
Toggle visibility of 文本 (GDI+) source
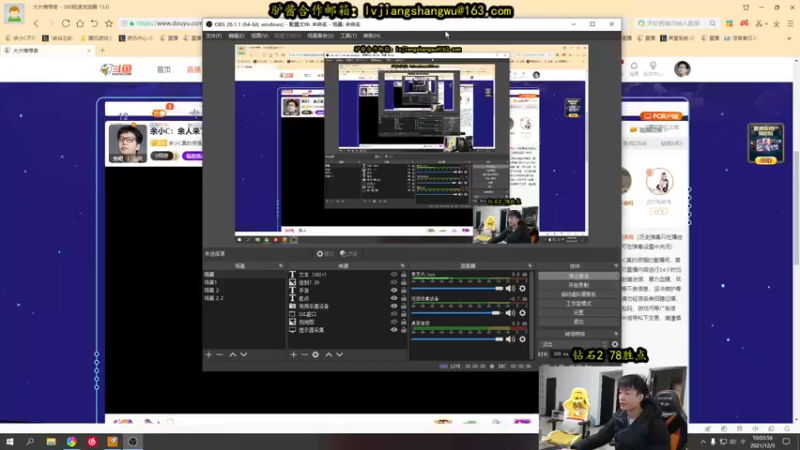394,274
